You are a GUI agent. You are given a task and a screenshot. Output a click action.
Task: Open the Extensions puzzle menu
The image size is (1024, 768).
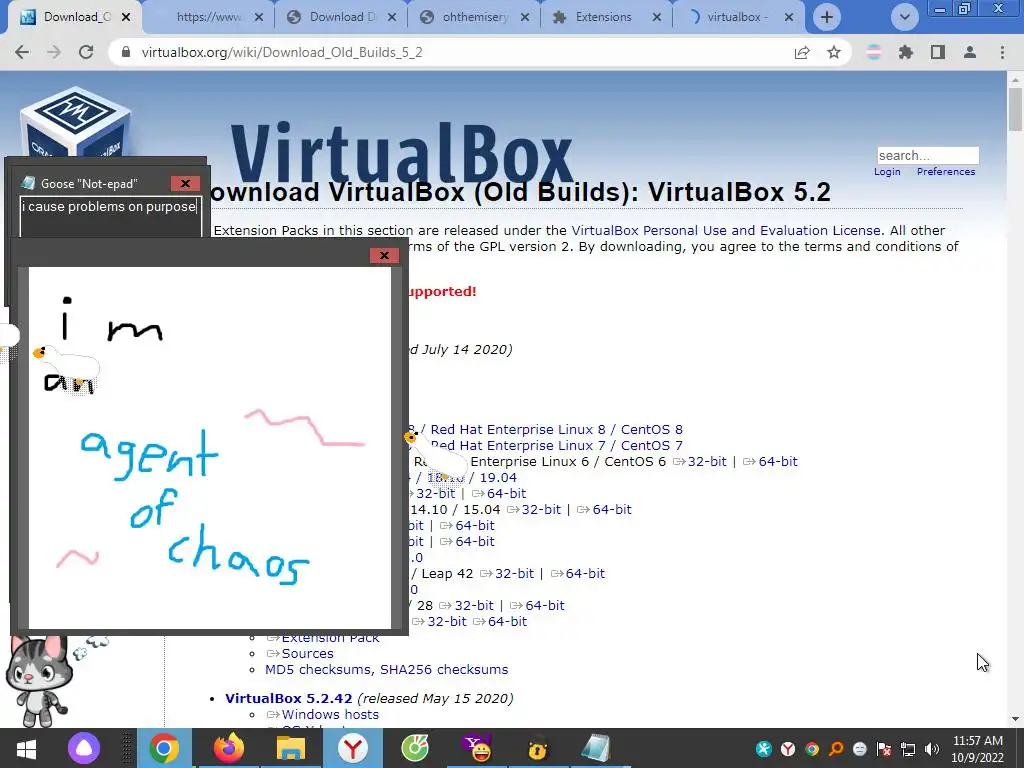pyautogui.click(x=906, y=52)
